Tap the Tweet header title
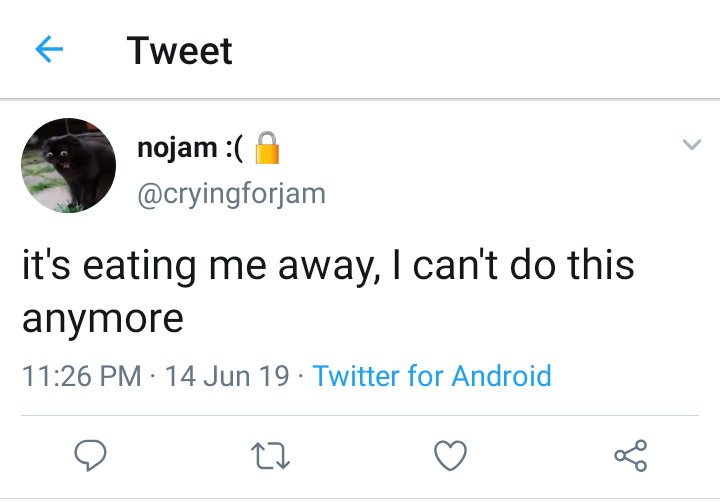The height and width of the screenshot is (503, 720). pyautogui.click(x=180, y=51)
